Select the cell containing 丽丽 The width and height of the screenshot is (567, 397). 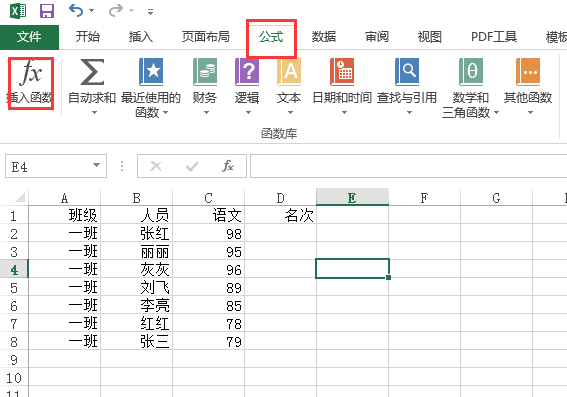136,251
